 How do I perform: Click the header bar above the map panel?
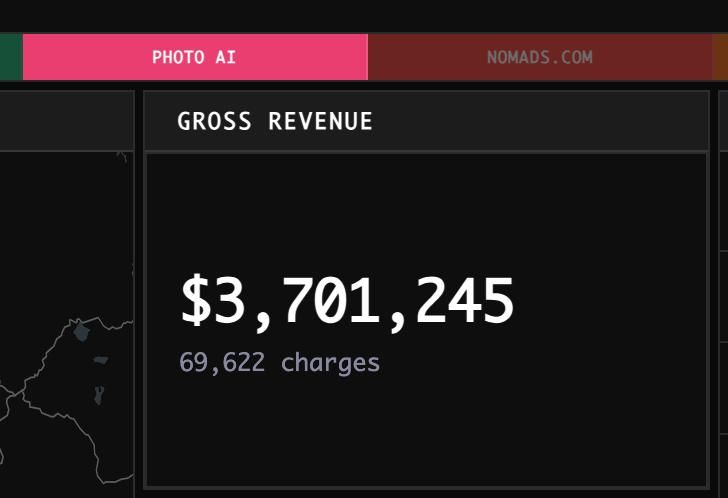(65, 121)
